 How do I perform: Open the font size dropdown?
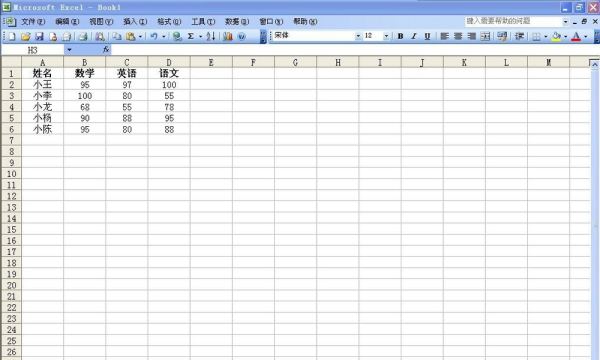386,36
